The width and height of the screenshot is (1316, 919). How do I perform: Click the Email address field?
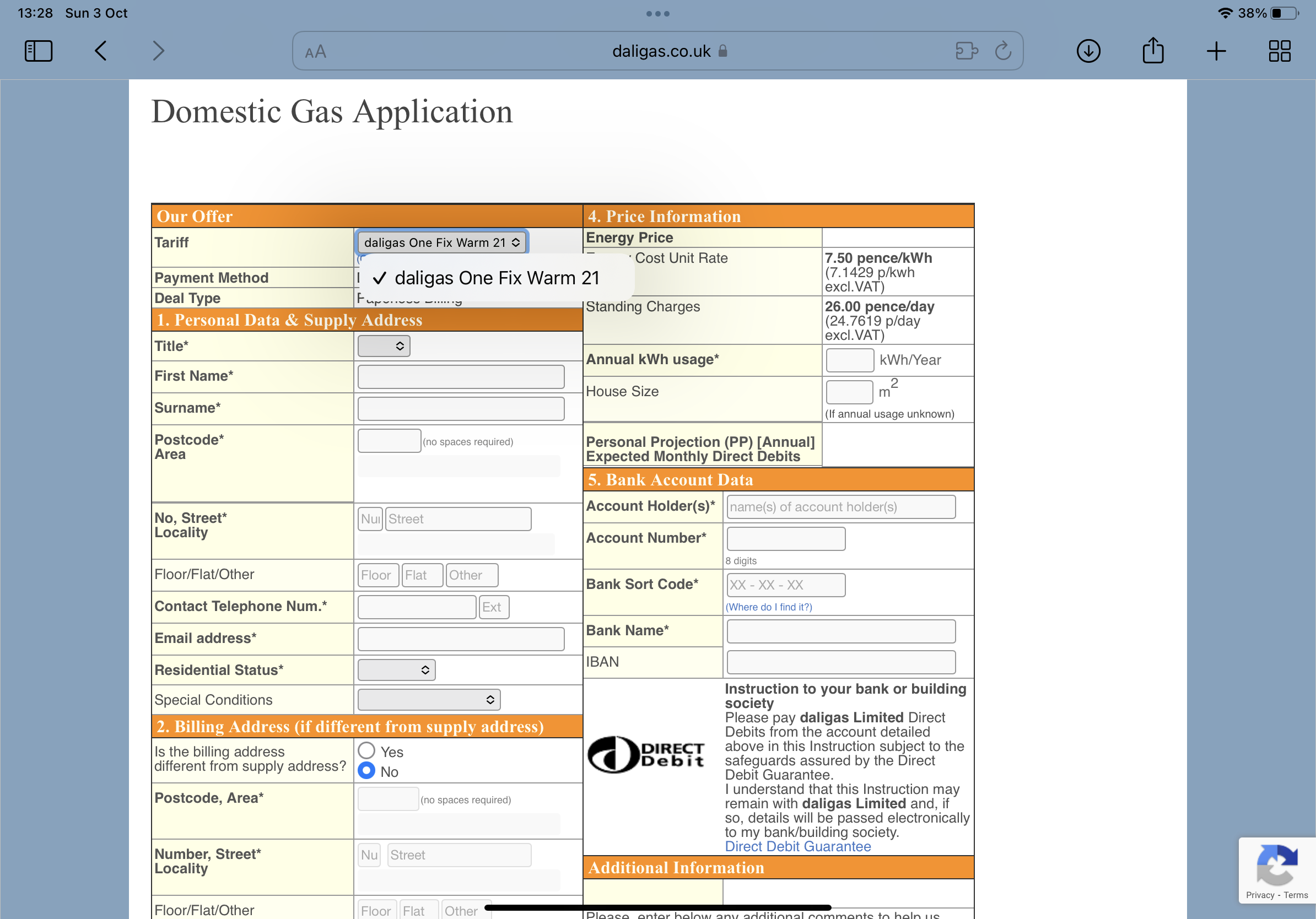tap(461, 639)
